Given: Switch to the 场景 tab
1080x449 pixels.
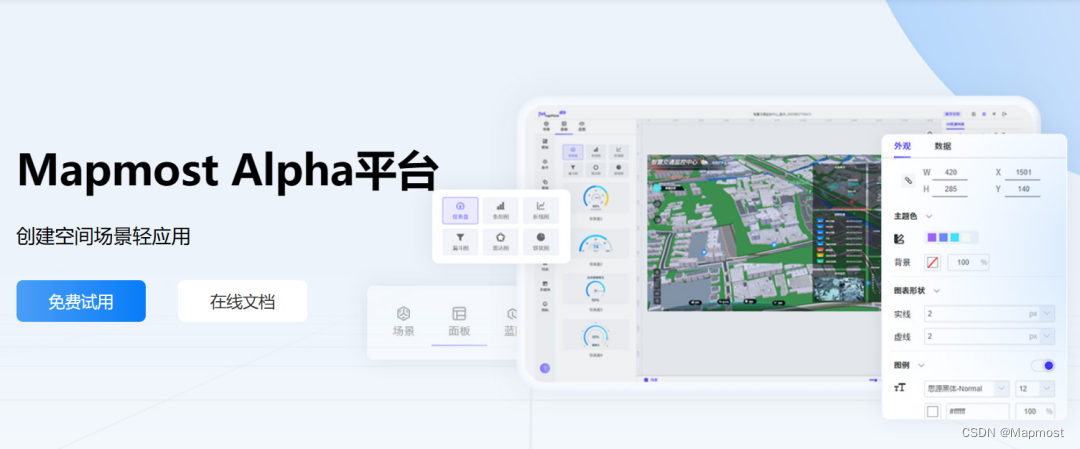Looking at the screenshot, I should (404, 322).
